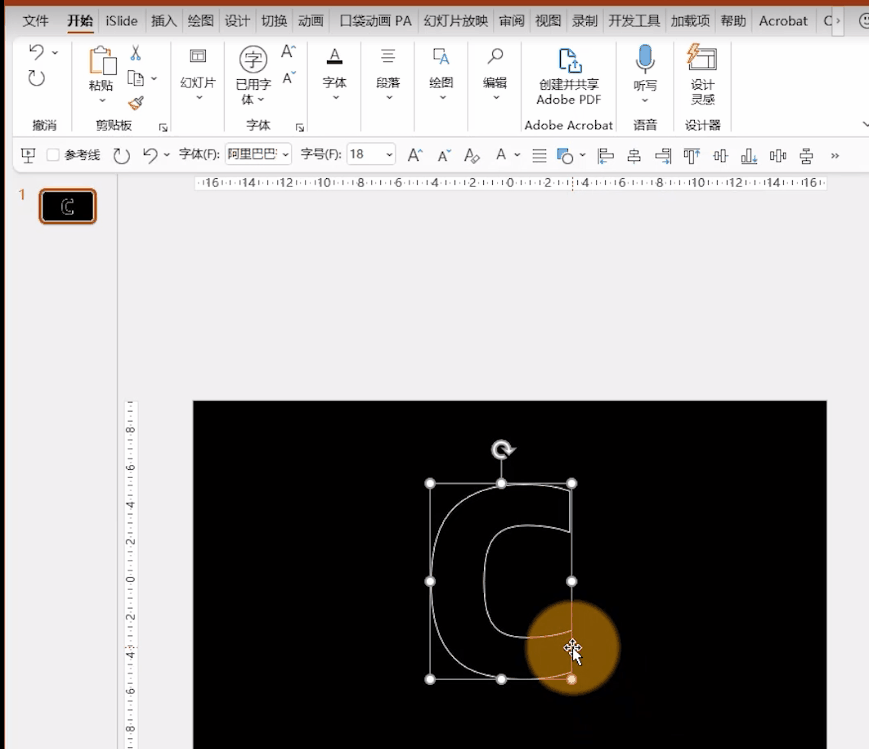
Task: Click the shapes arrange icon
Action: (x=565, y=156)
